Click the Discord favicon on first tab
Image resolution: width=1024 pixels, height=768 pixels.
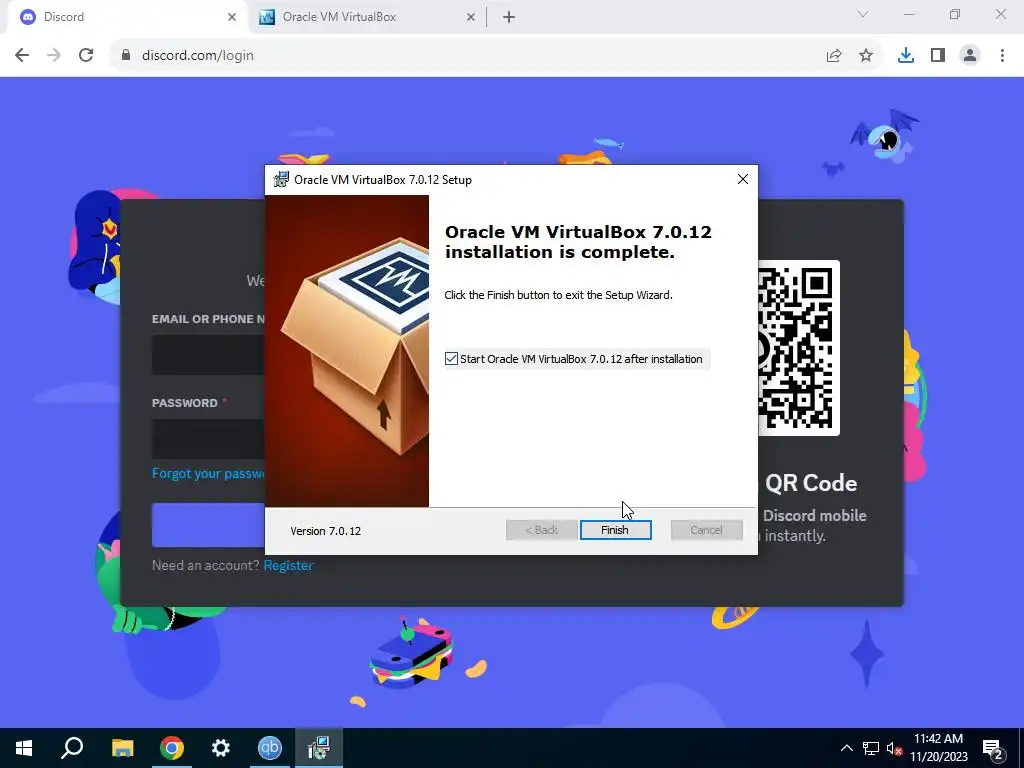(28, 17)
